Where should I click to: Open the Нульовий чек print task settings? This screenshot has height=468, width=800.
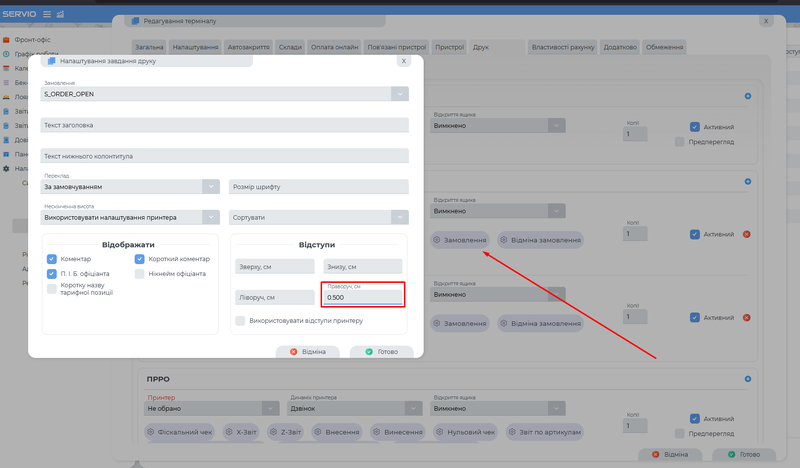click(463, 431)
